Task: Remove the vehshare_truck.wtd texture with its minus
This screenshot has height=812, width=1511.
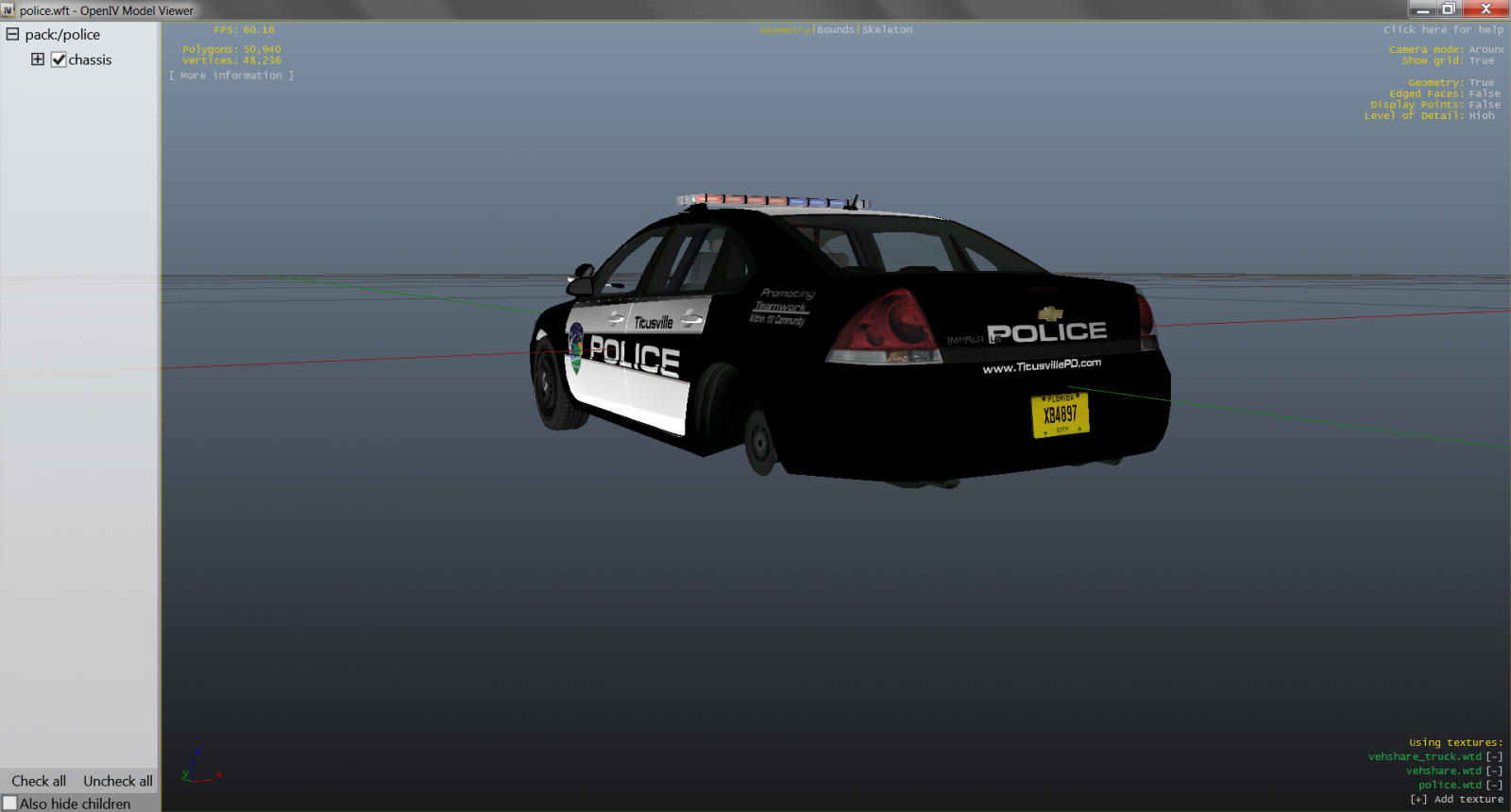Action: [x=1494, y=757]
